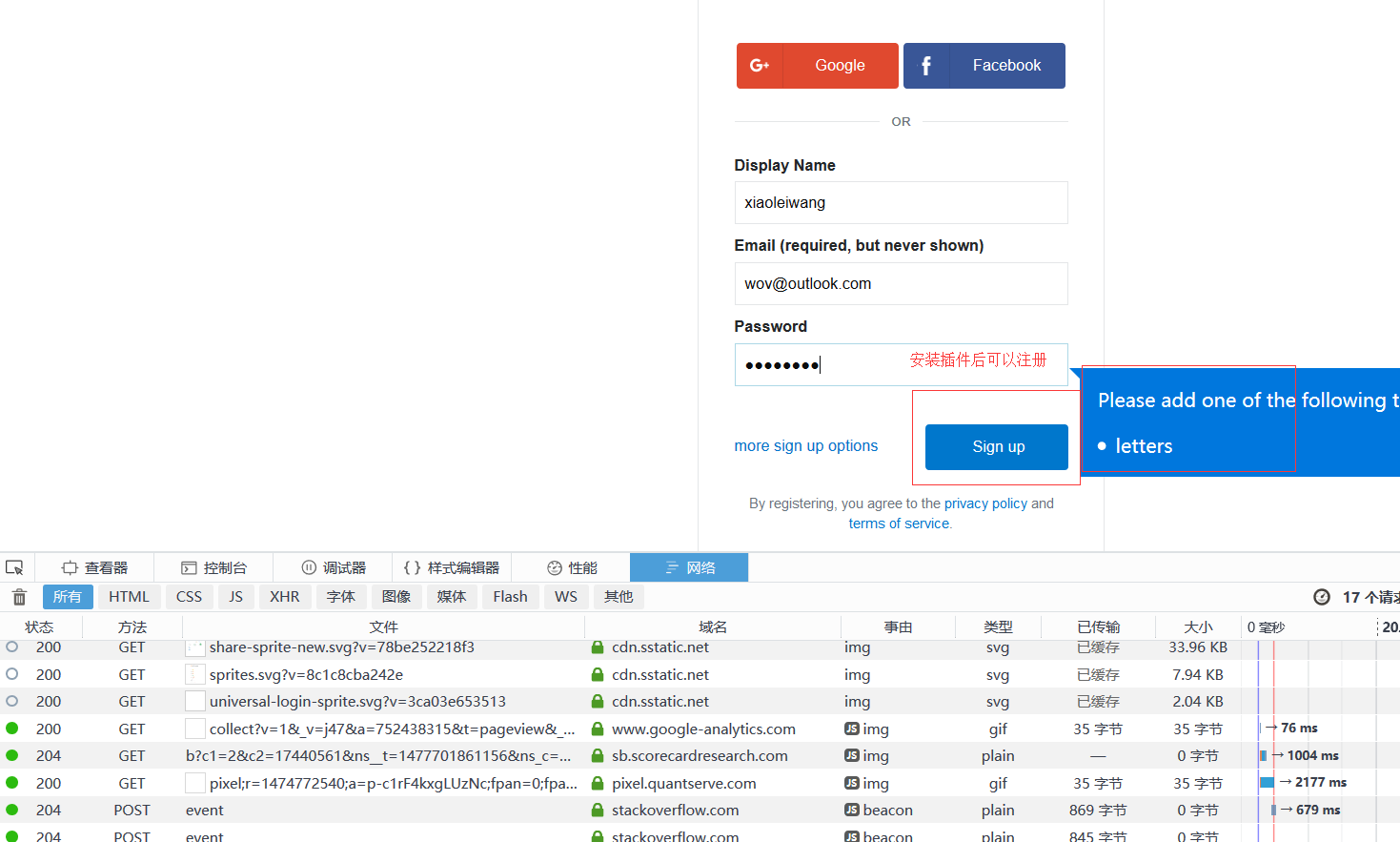1400x842 pixels.
Task: Open the 样式编辑器 style editor tab
Action: coord(452,567)
